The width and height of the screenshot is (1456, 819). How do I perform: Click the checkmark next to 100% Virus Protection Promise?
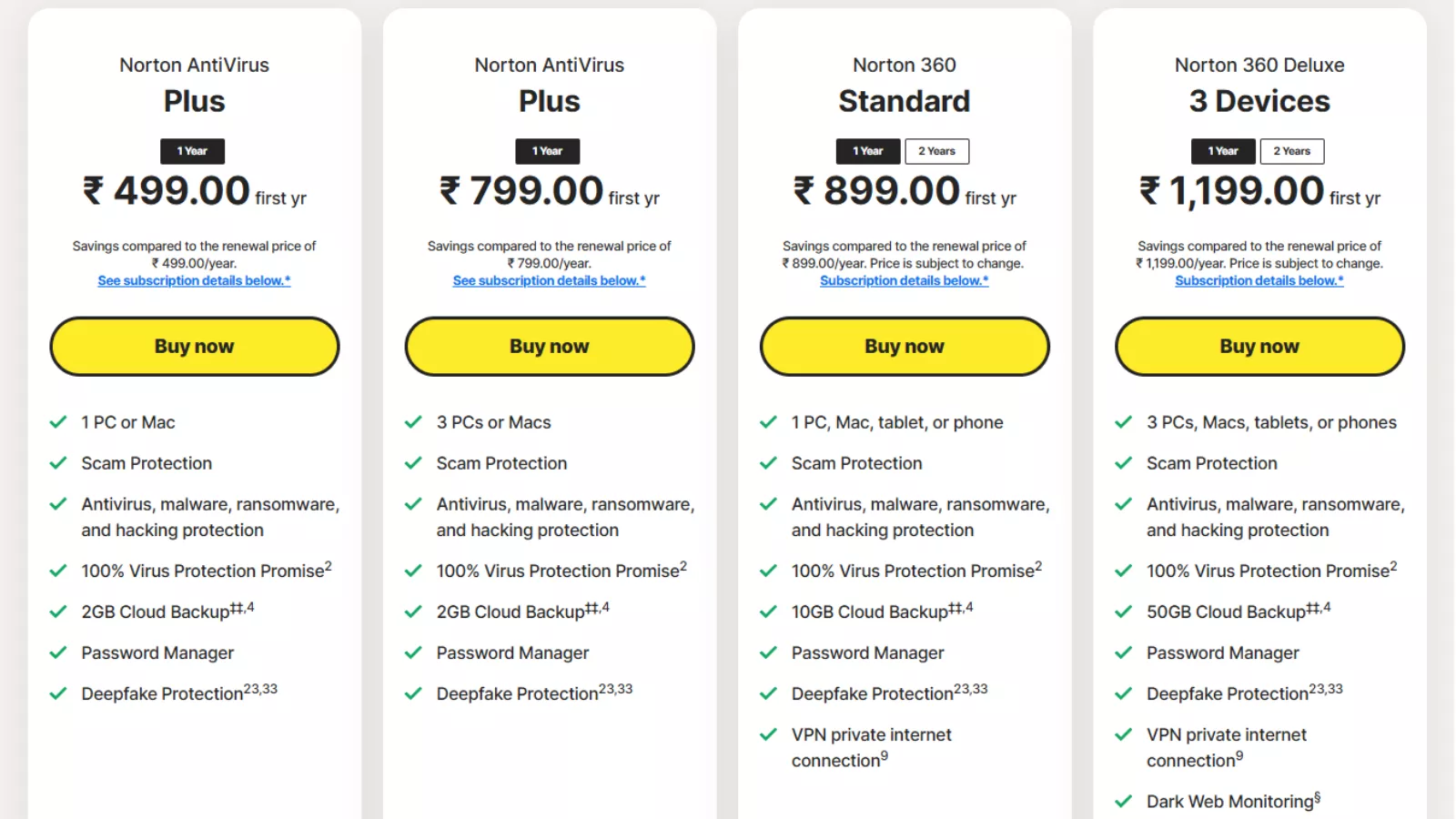58,571
